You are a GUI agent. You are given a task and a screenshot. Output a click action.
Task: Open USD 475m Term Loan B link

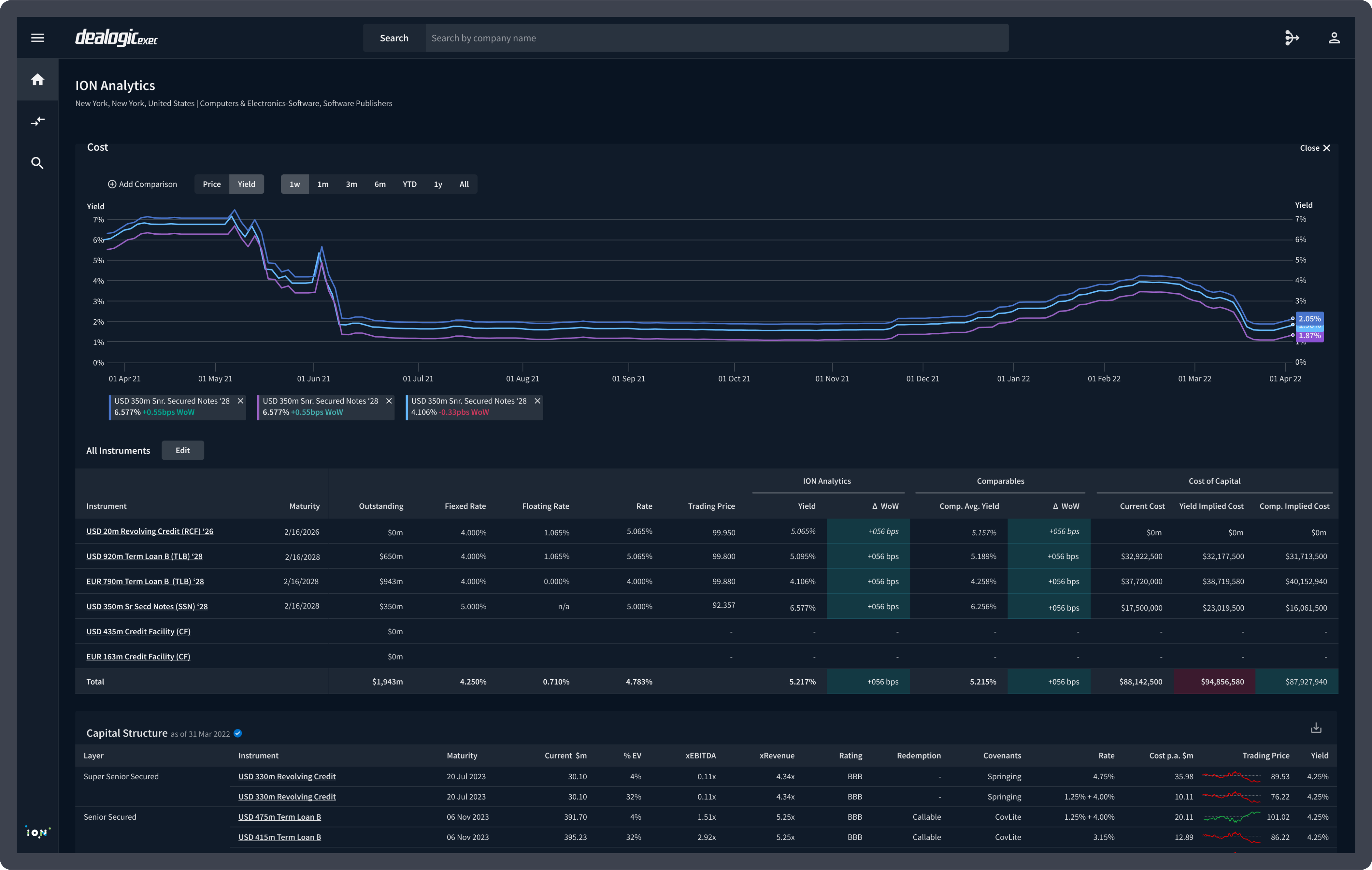[x=279, y=817]
